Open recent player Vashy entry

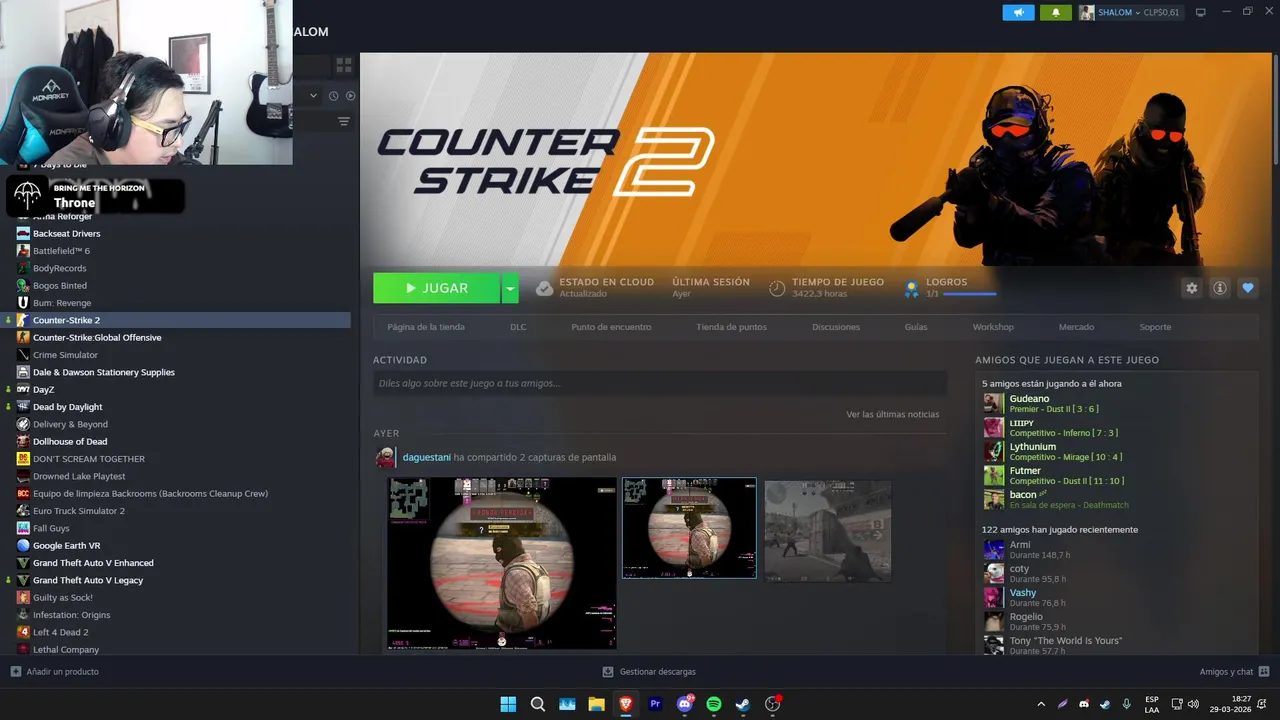(x=1026, y=598)
